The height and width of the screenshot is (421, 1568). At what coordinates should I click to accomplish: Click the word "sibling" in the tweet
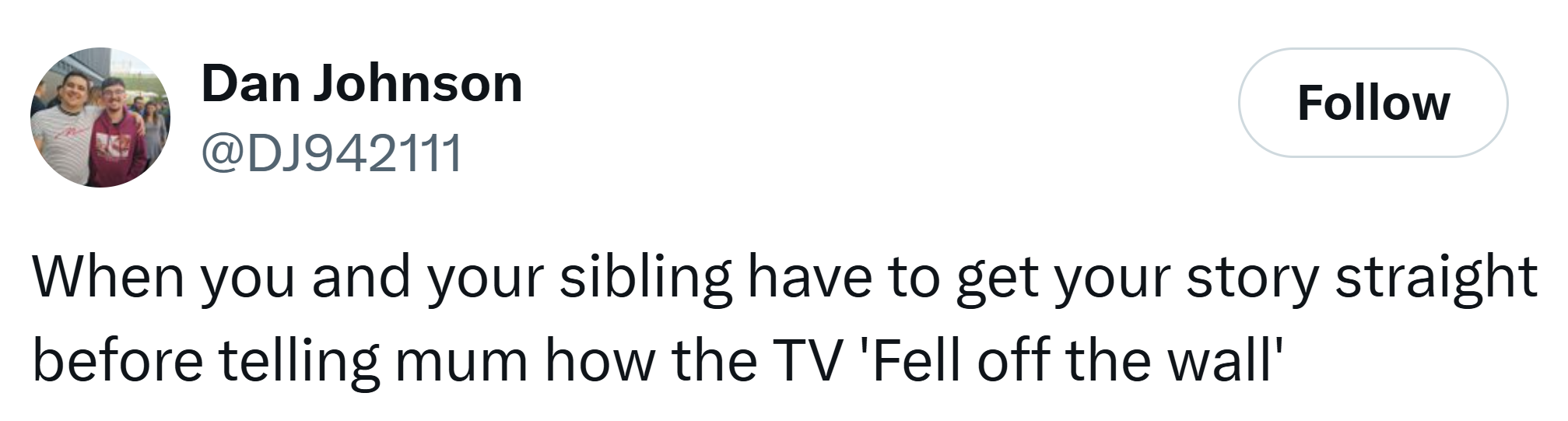point(645,278)
